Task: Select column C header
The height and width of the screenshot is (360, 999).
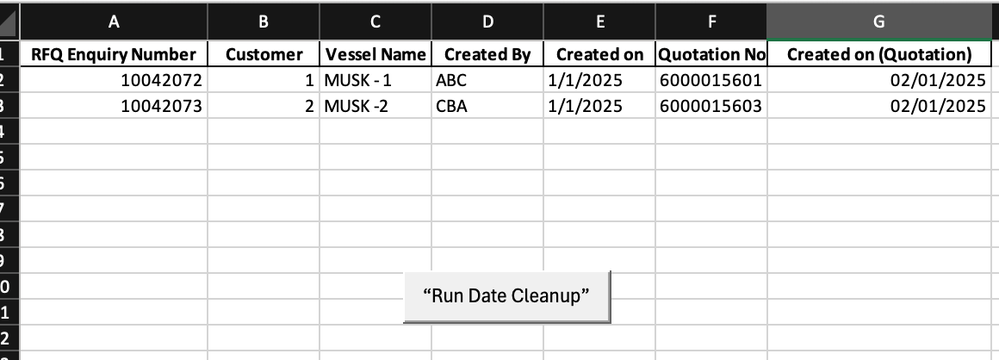Action: pos(375,22)
